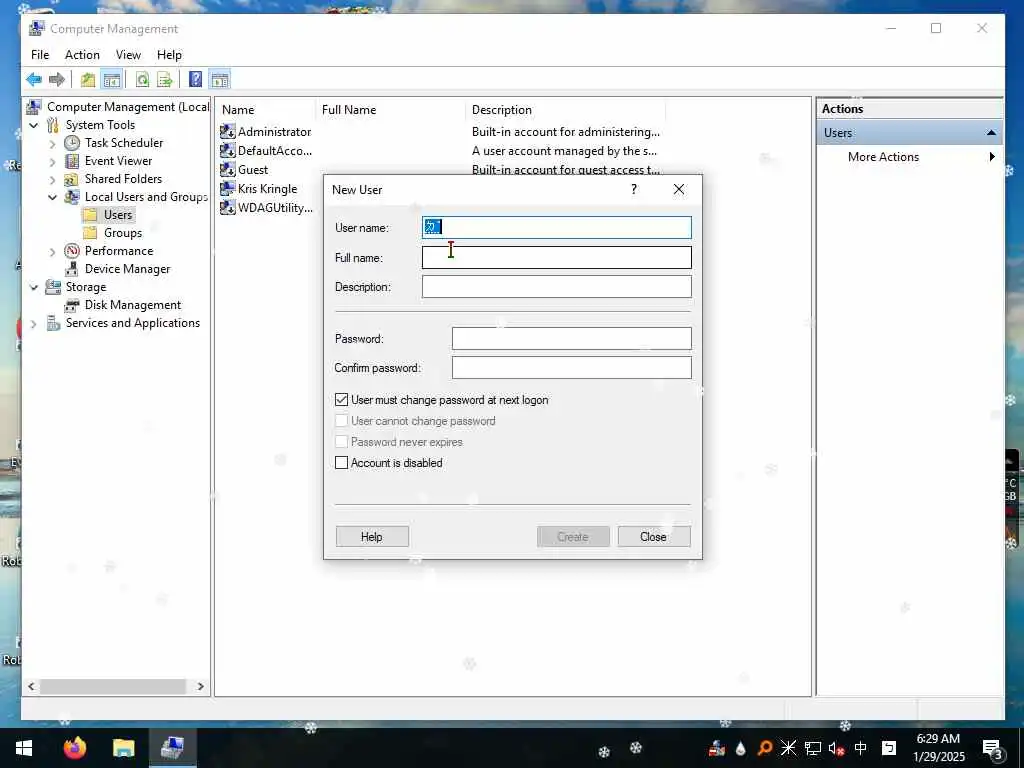Open Firefox from the taskbar

point(74,748)
